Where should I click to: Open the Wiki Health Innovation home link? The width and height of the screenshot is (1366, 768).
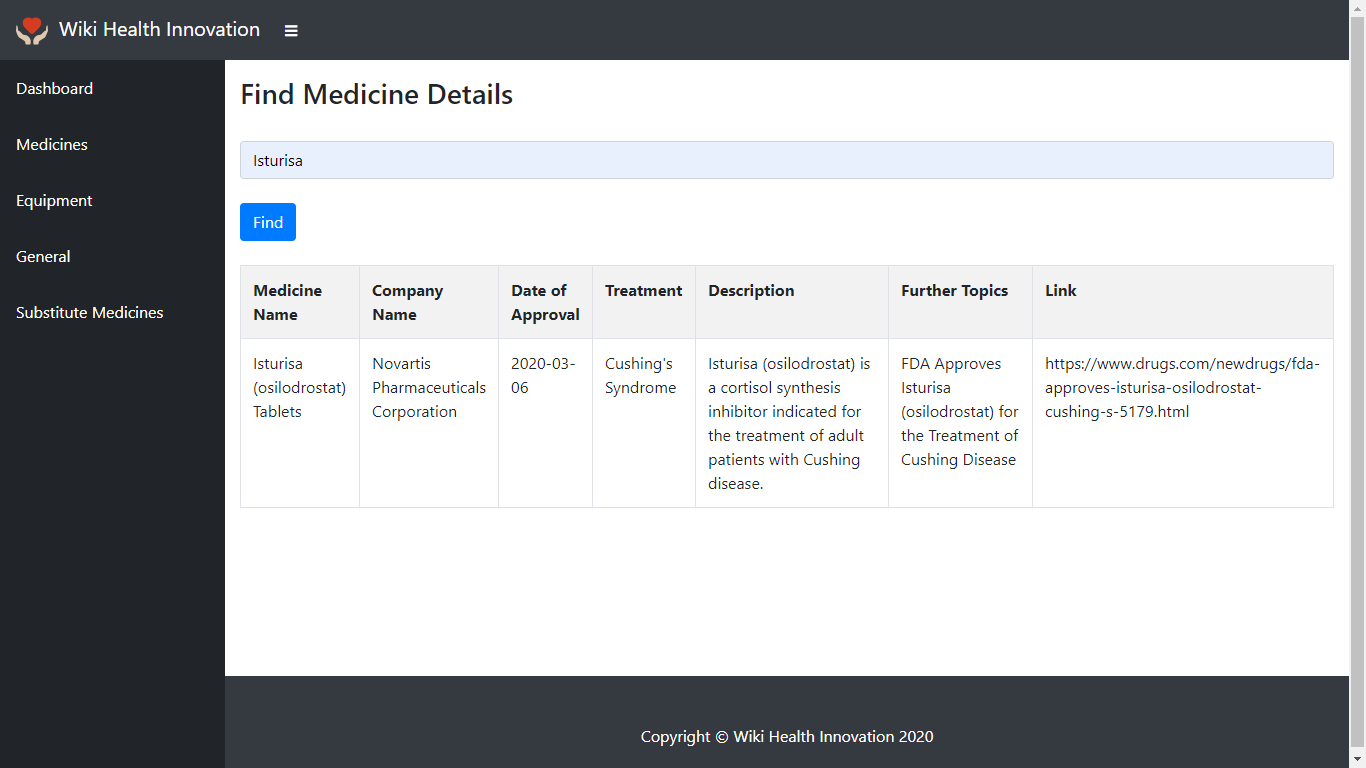click(159, 30)
